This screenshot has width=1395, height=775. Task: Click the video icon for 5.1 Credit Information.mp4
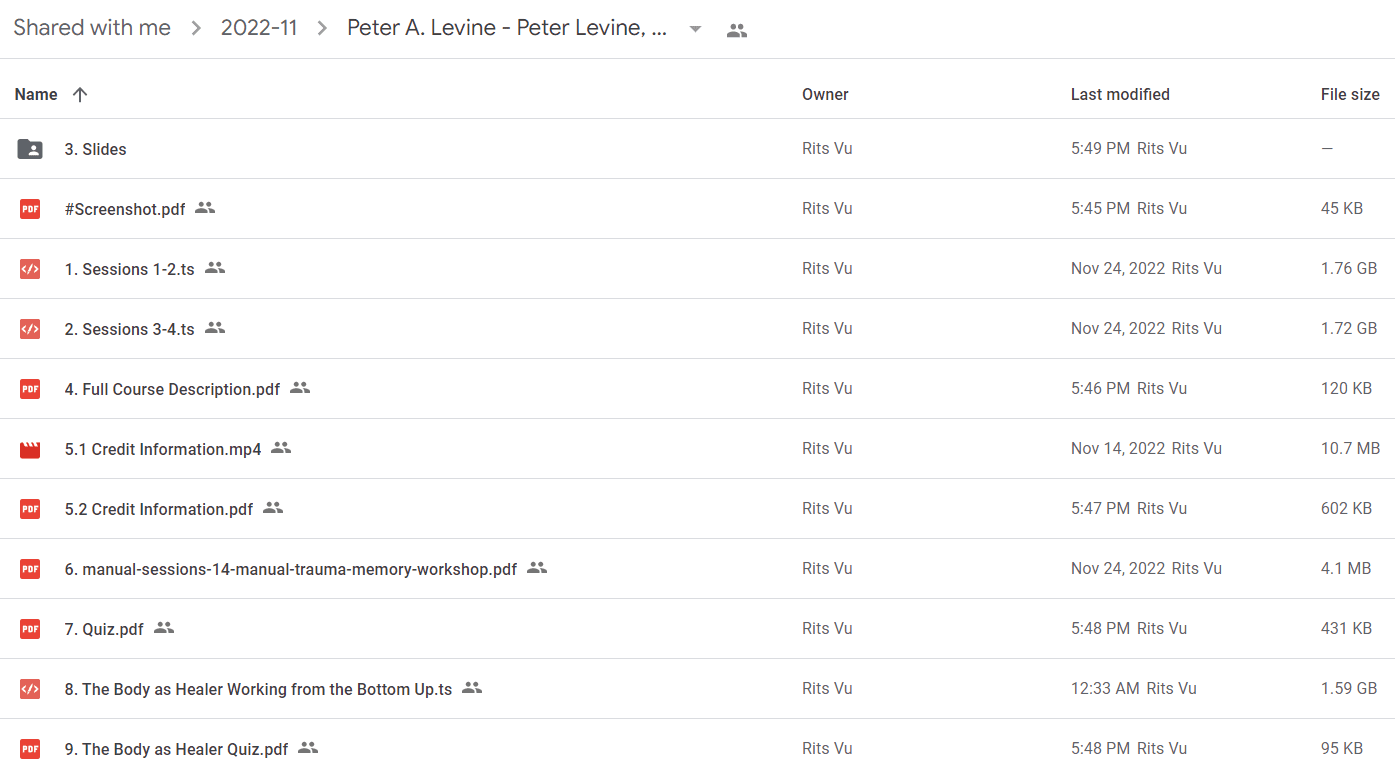30,449
